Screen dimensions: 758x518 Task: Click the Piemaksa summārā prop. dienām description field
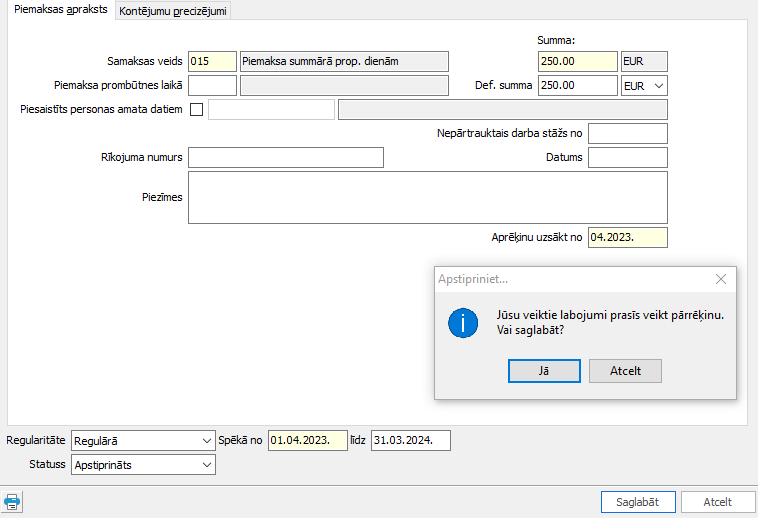(x=344, y=61)
